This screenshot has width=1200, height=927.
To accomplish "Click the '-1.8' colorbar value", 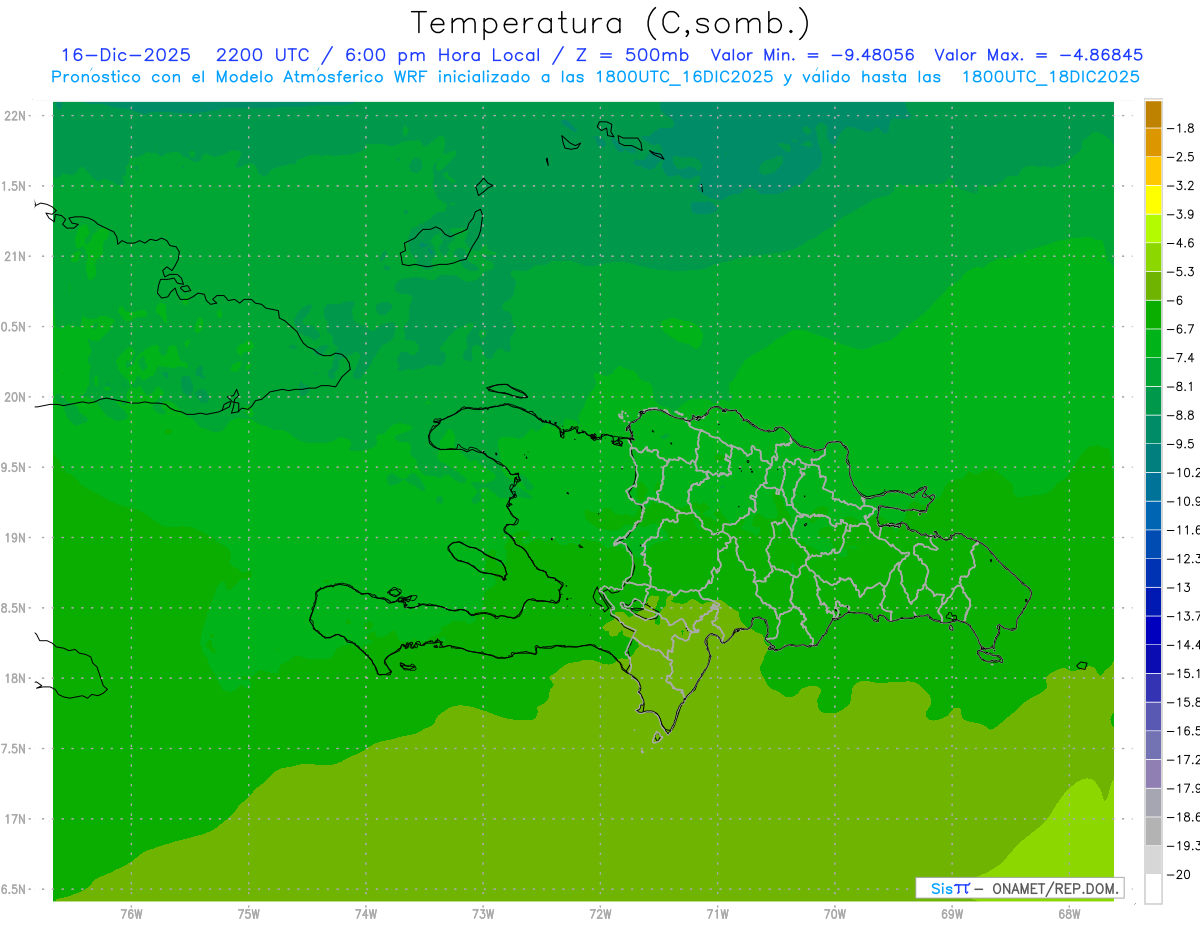I will pos(1182,128).
